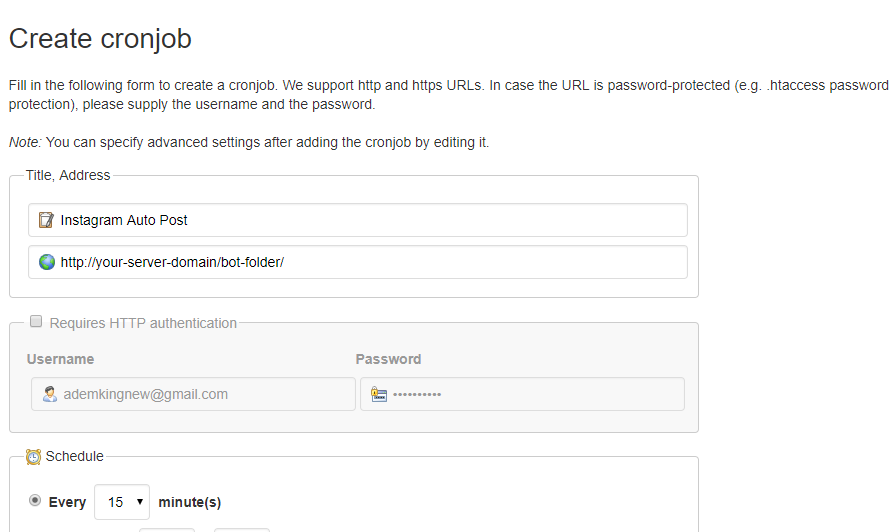Open the 15 minutes interval dropdown
894x532 pixels.
[x=122, y=502]
